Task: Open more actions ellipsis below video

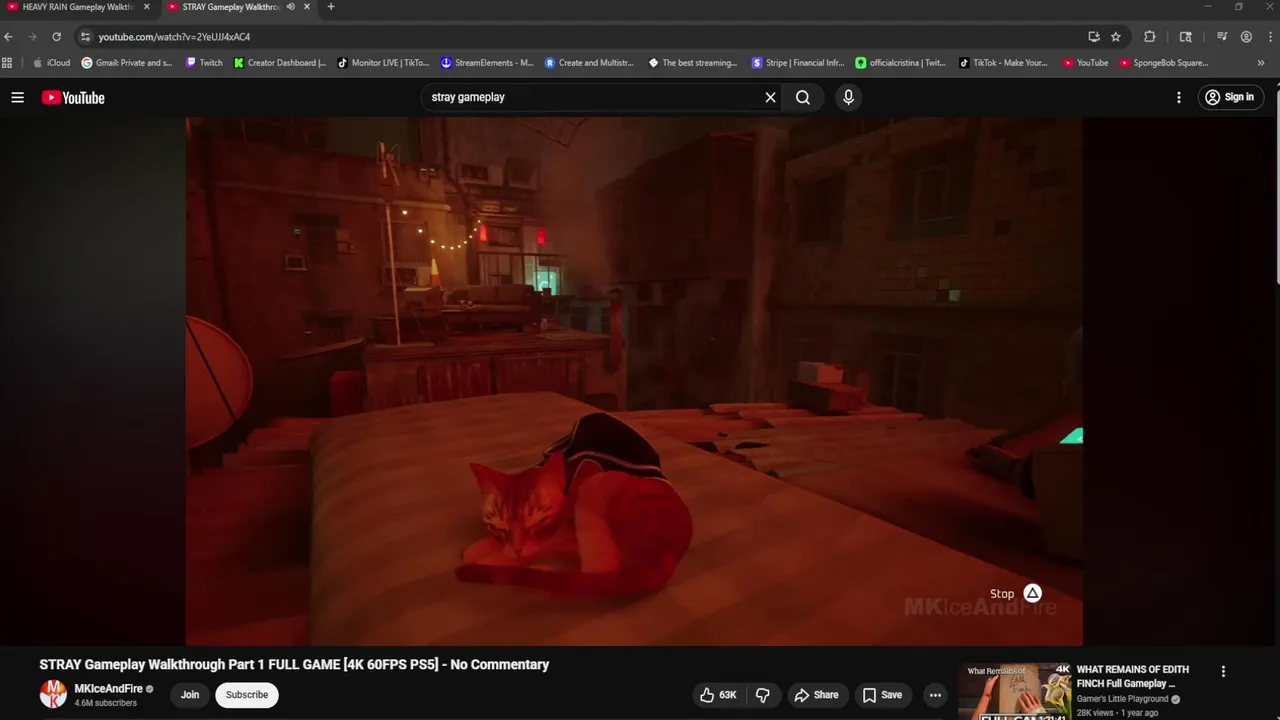Action: pos(935,695)
